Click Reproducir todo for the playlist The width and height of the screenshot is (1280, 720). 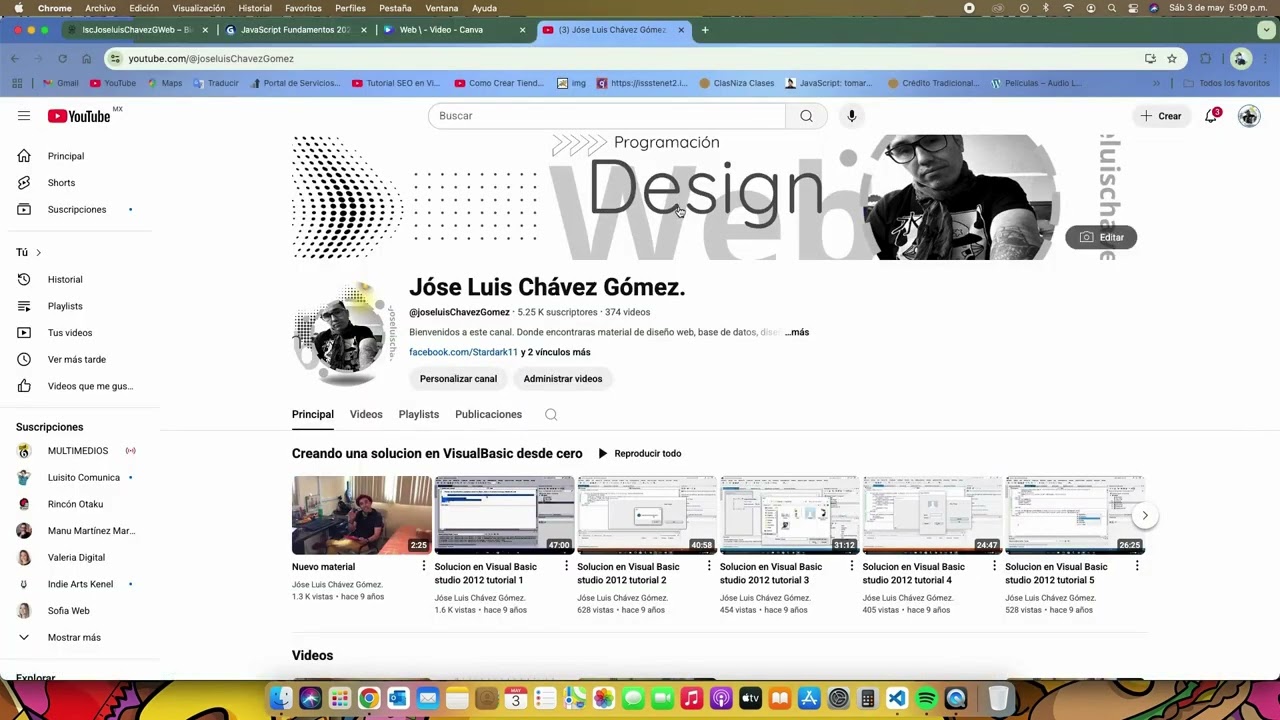tap(639, 454)
